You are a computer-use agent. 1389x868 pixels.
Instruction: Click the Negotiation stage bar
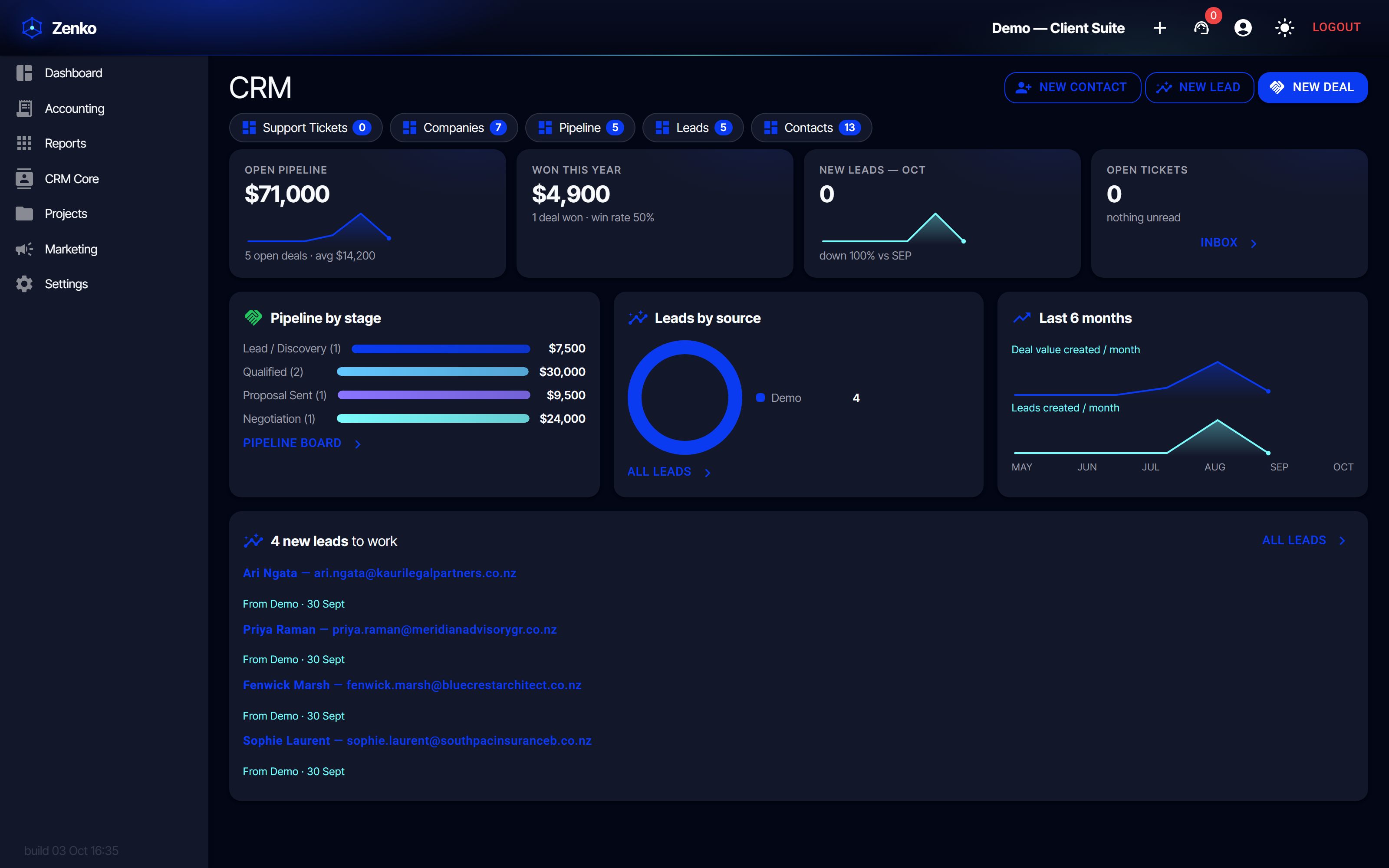pos(433,418)
